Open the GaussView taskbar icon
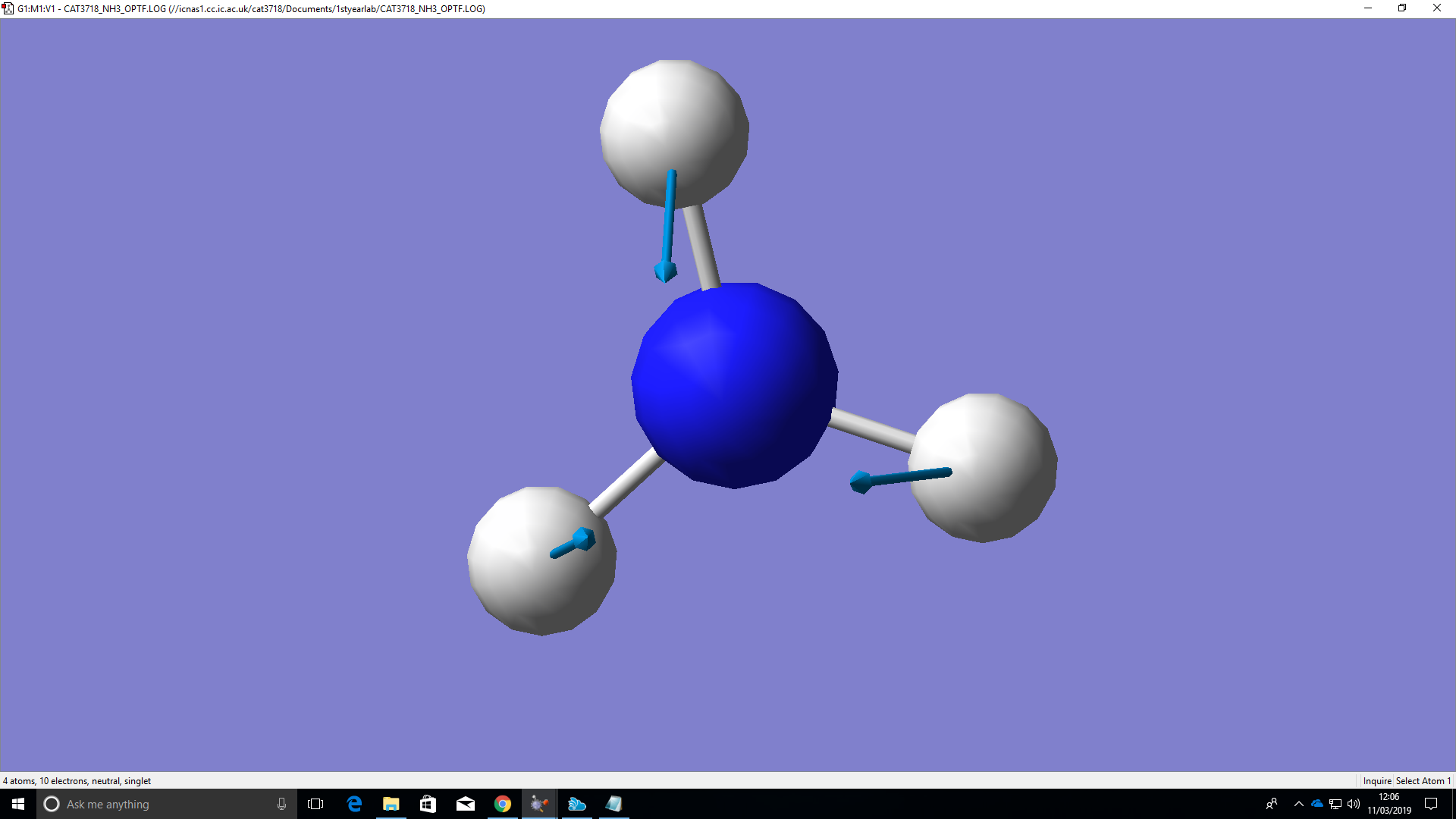Image resolution: width=1456 pixels, height=819 pixels. click(539, 804)
